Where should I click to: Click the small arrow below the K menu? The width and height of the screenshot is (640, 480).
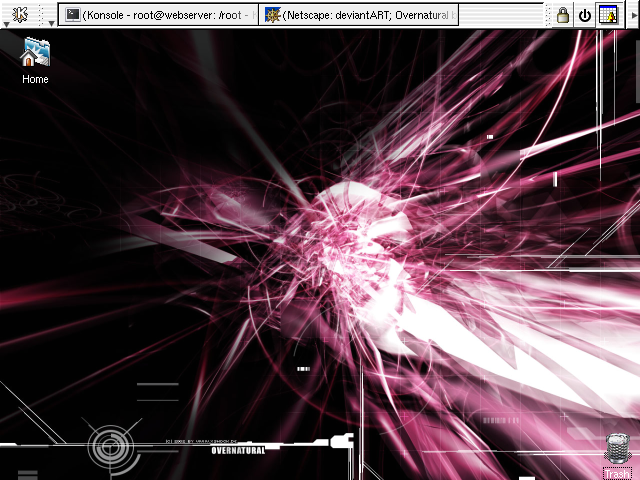click(6, 24)
